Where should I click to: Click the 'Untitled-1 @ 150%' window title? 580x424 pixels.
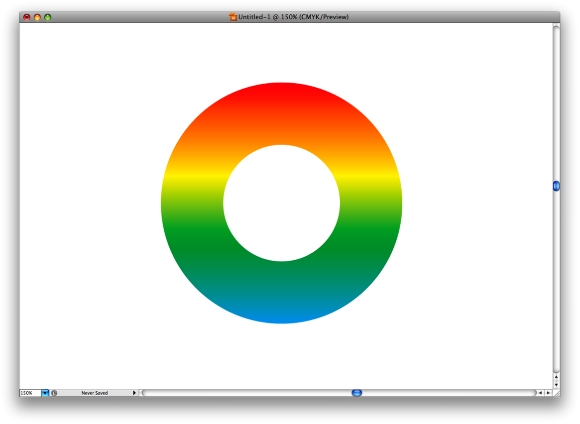tap(293, 17)
